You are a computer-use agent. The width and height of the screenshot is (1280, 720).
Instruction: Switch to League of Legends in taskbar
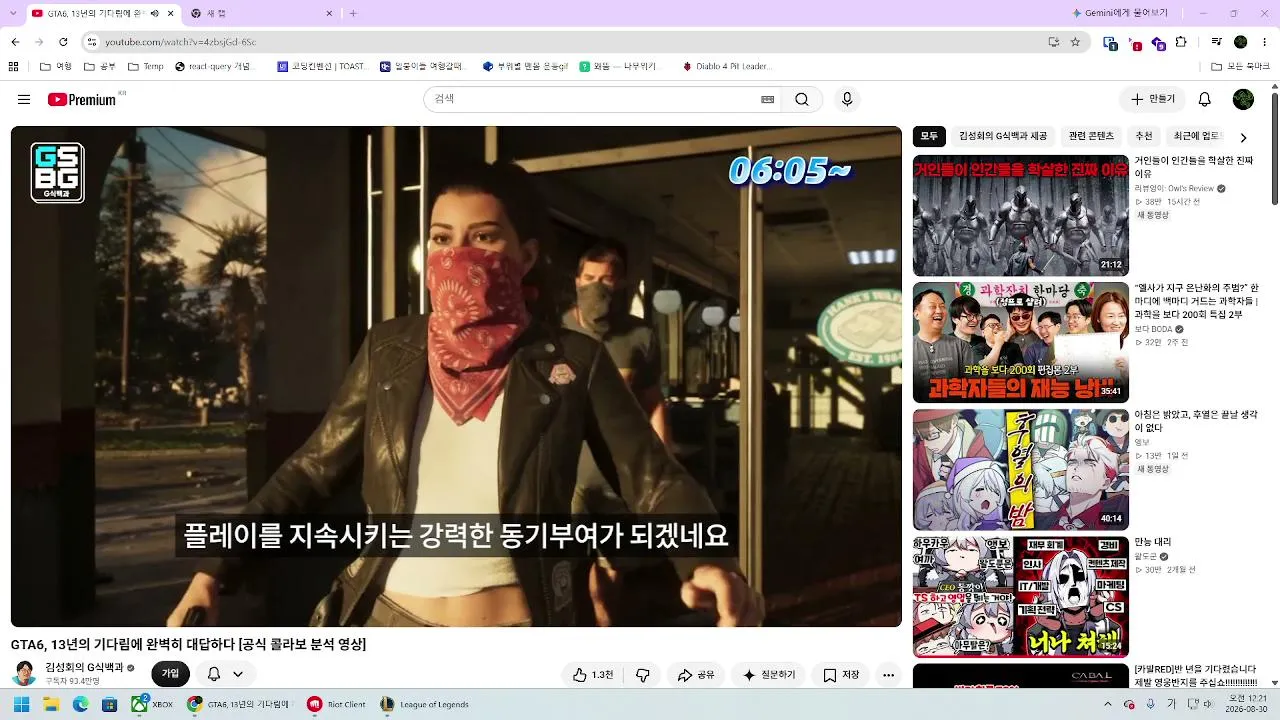tap(425, 704)
